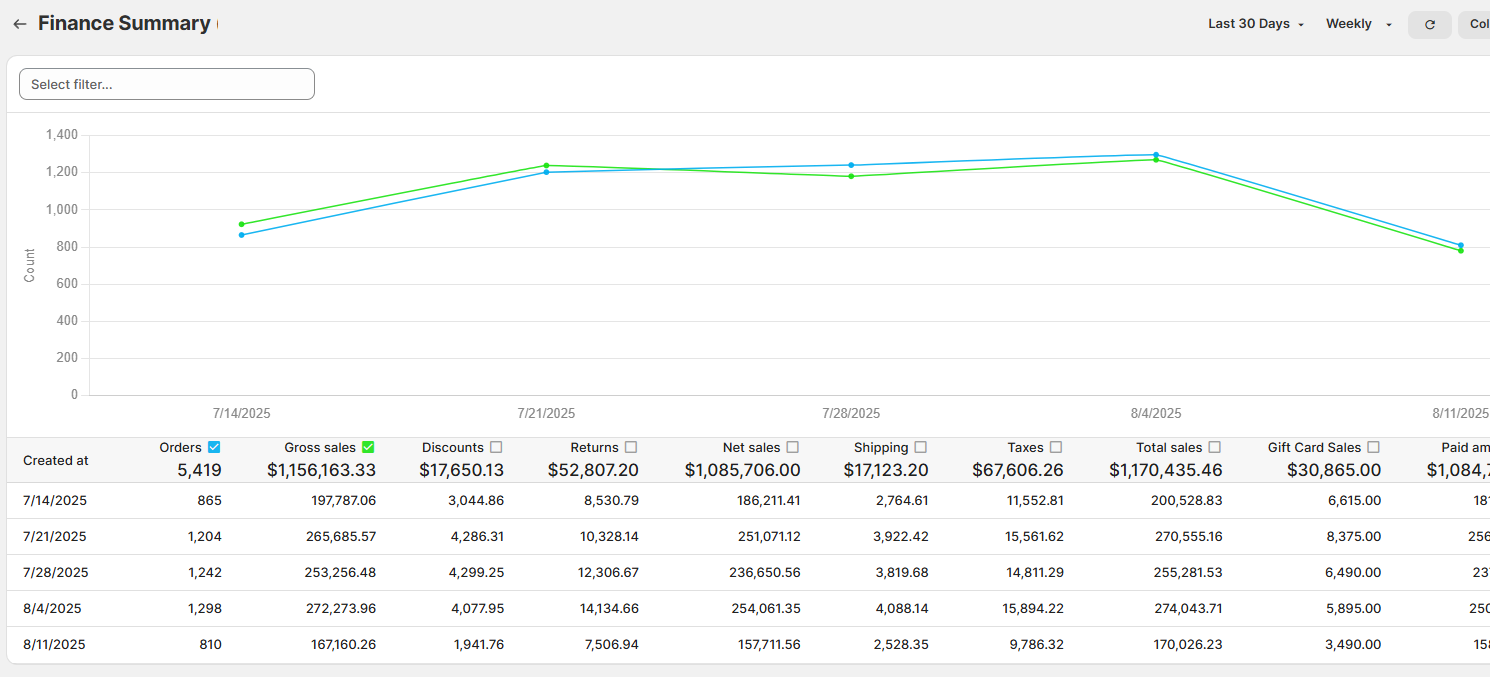This screenshot has width=1490, height=677.
Task: Open the Select filter combo box
Action: [167, 84]
